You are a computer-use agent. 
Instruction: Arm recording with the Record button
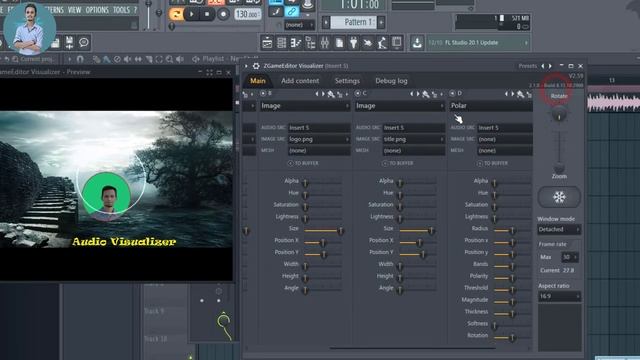[x=223, y=14]
